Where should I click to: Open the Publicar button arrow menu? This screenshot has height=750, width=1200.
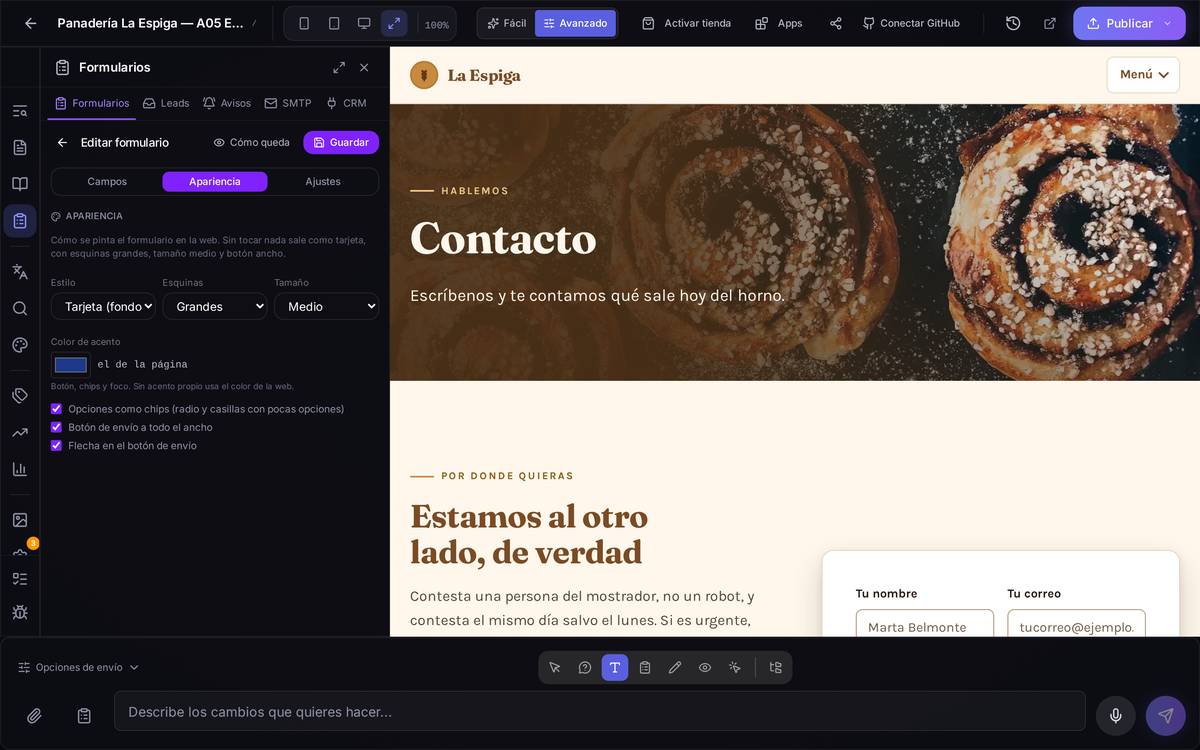pyautogui.click(x=1167, y=23)
